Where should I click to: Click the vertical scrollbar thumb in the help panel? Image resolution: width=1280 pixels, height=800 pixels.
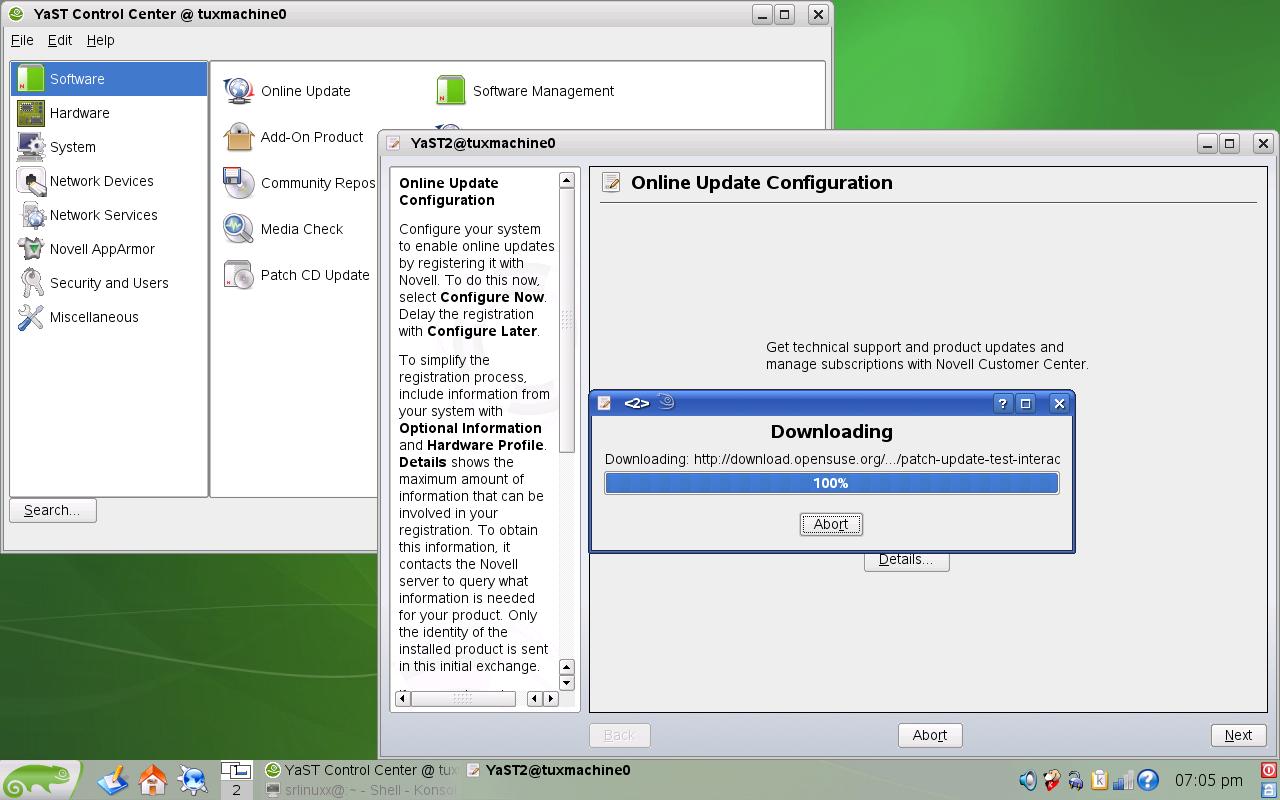tap(566, 320)
